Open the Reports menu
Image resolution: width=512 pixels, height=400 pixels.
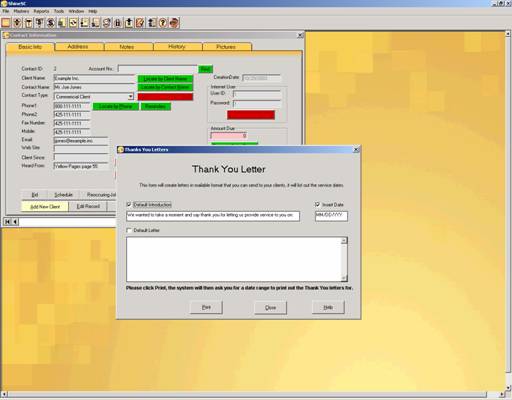(x=41, y=11)
